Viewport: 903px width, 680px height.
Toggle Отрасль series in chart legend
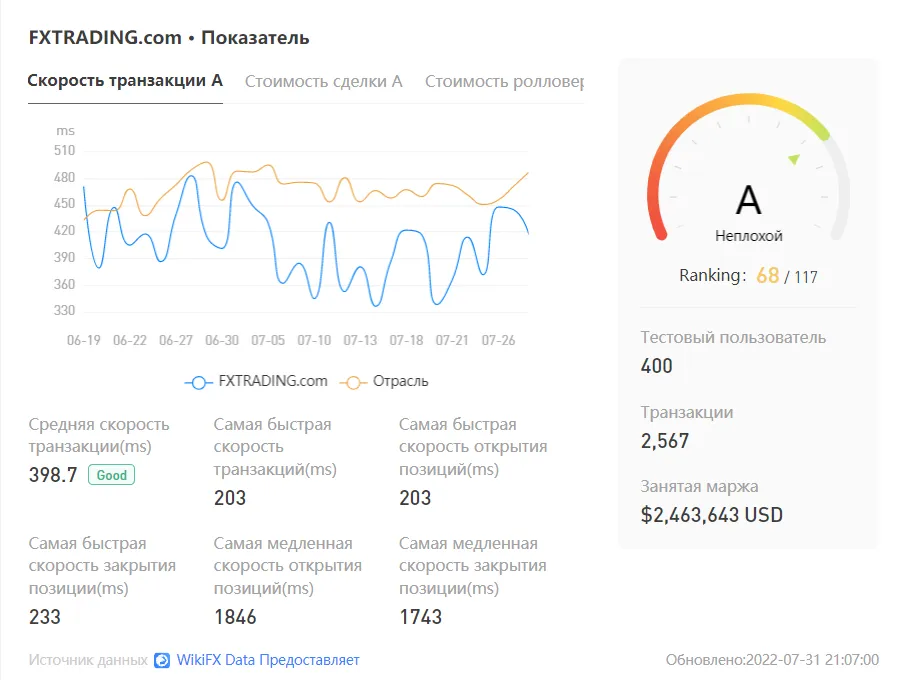point(384,382)
